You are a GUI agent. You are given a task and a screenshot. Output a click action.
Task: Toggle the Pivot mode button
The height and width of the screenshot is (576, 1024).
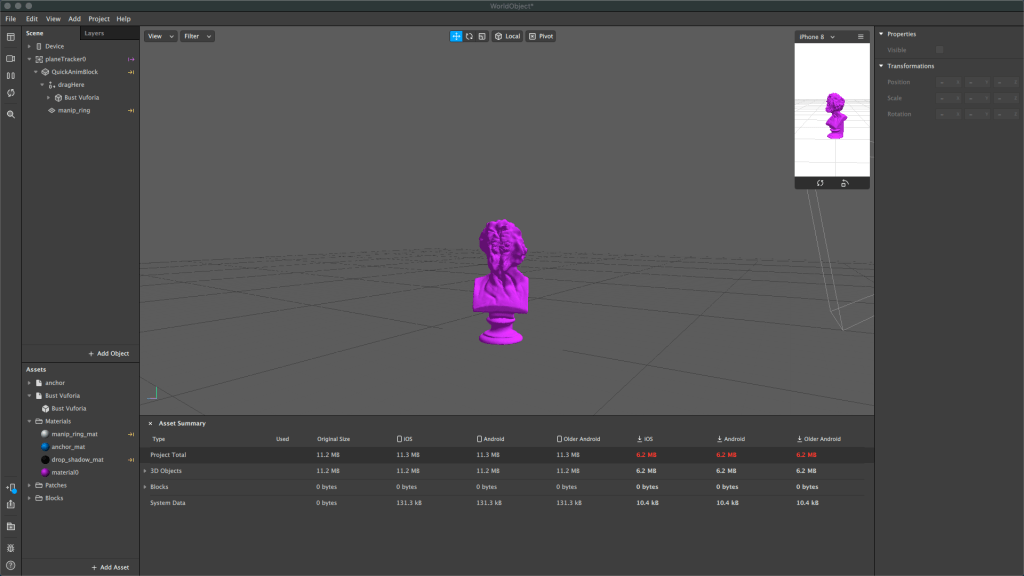pos(540,36)
